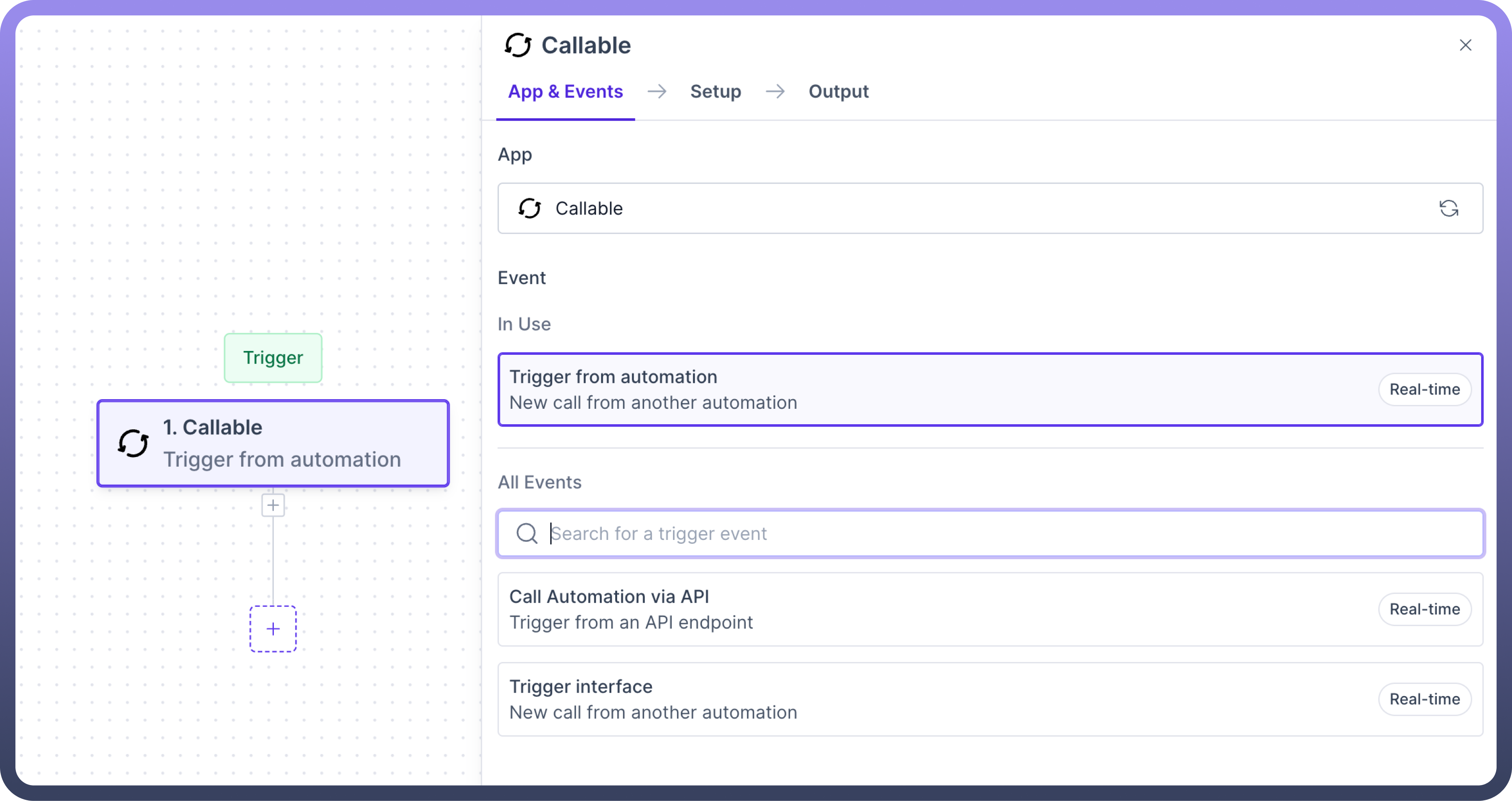Open the App & Events tab
1512x801 pixels.
(x=565, y=91)
